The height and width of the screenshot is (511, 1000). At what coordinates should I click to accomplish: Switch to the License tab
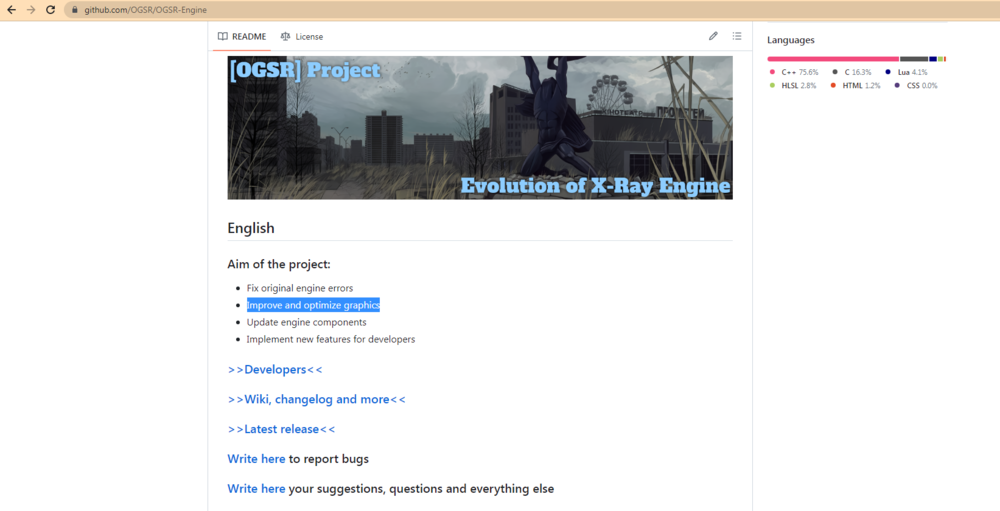[x=302, y=36]
